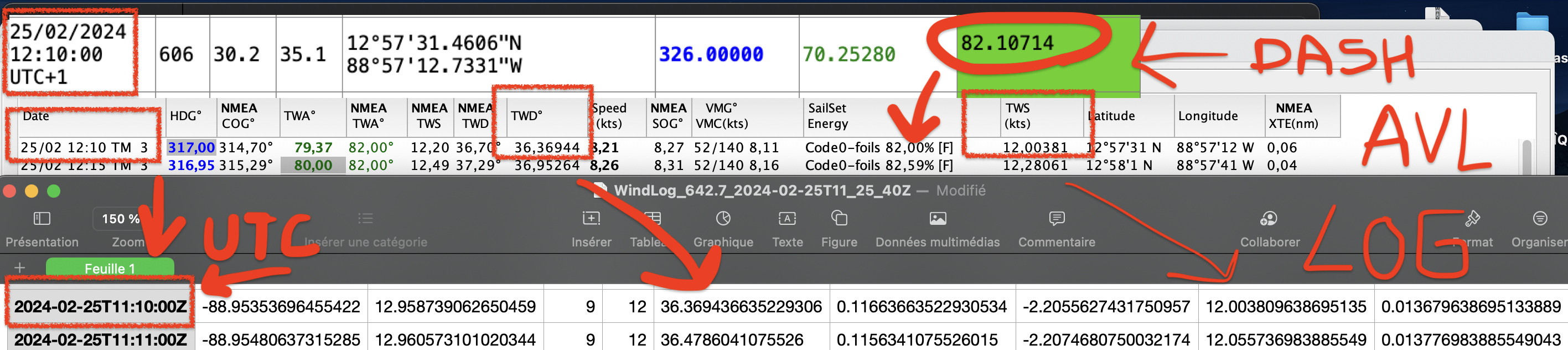Insert a text box with Texte
The width and height of the screenshot is (1568, 350).
tap(787, 229)
